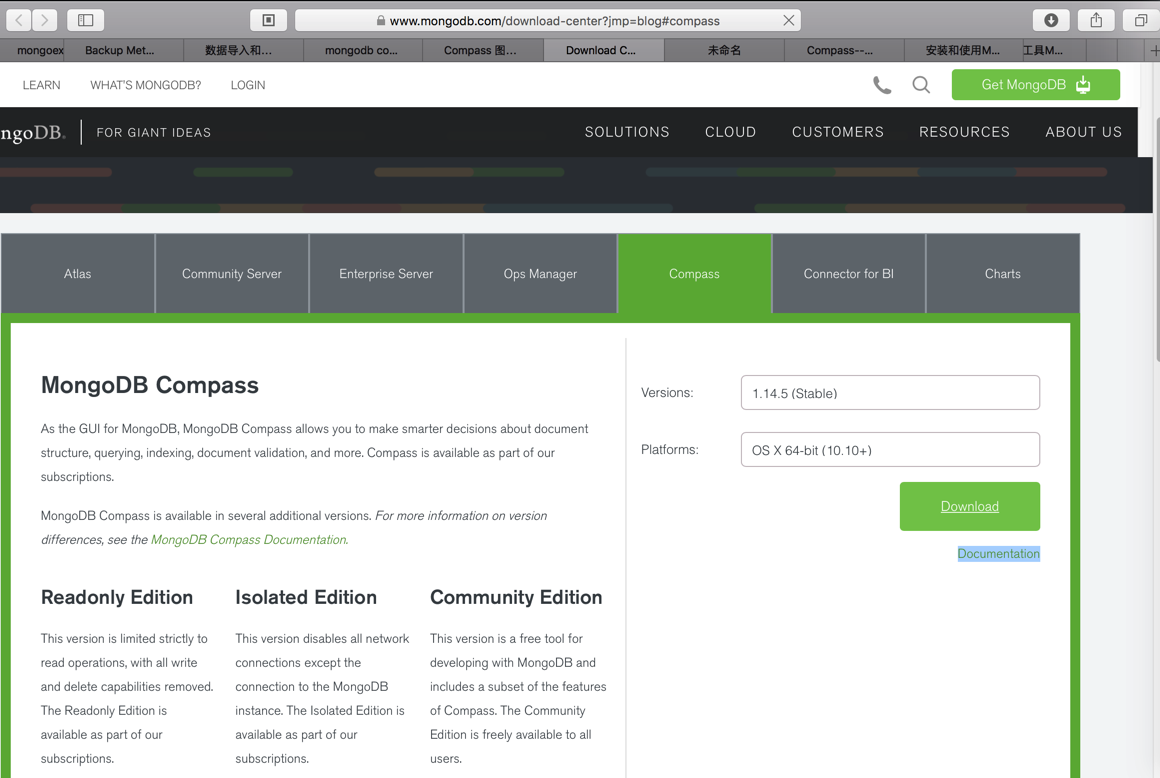Switch to the 'mongodb co...' browser tab

pos(363,50)
